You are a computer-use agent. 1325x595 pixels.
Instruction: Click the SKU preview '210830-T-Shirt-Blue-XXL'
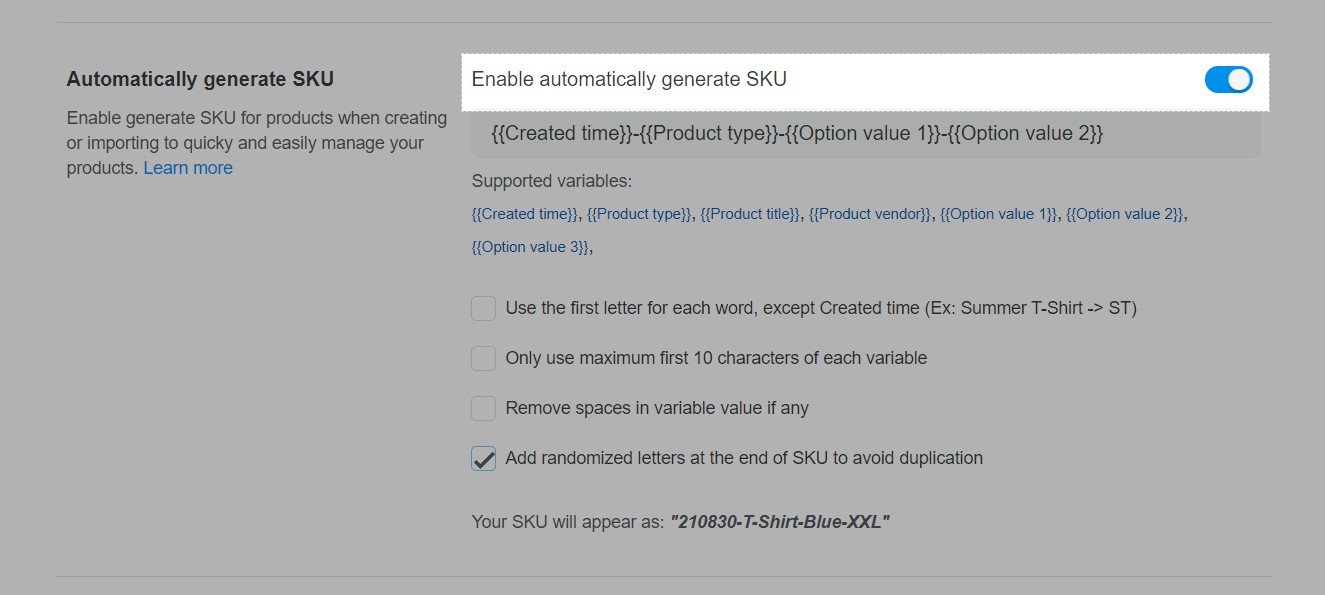pyautogui.click(x=780, y=522)
